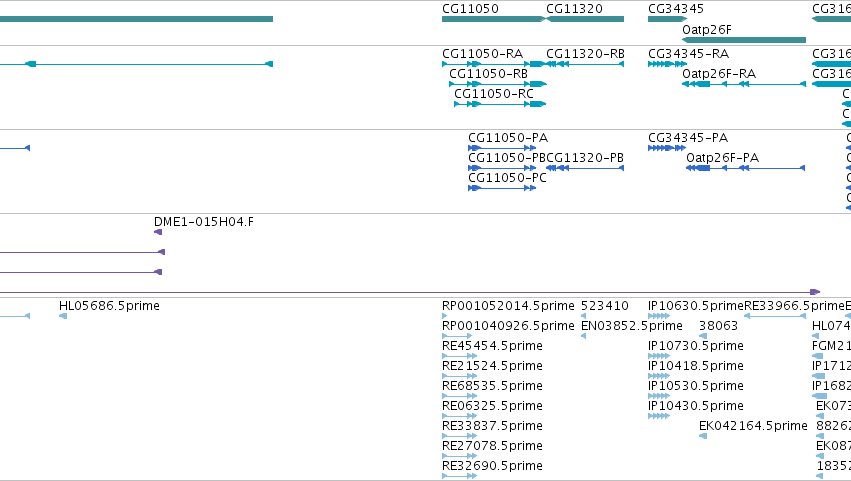Image resolution: width=851 pixels, height=481 pixels.
Task: Select transcript CG11050-RA
Action: coord(493,64)
